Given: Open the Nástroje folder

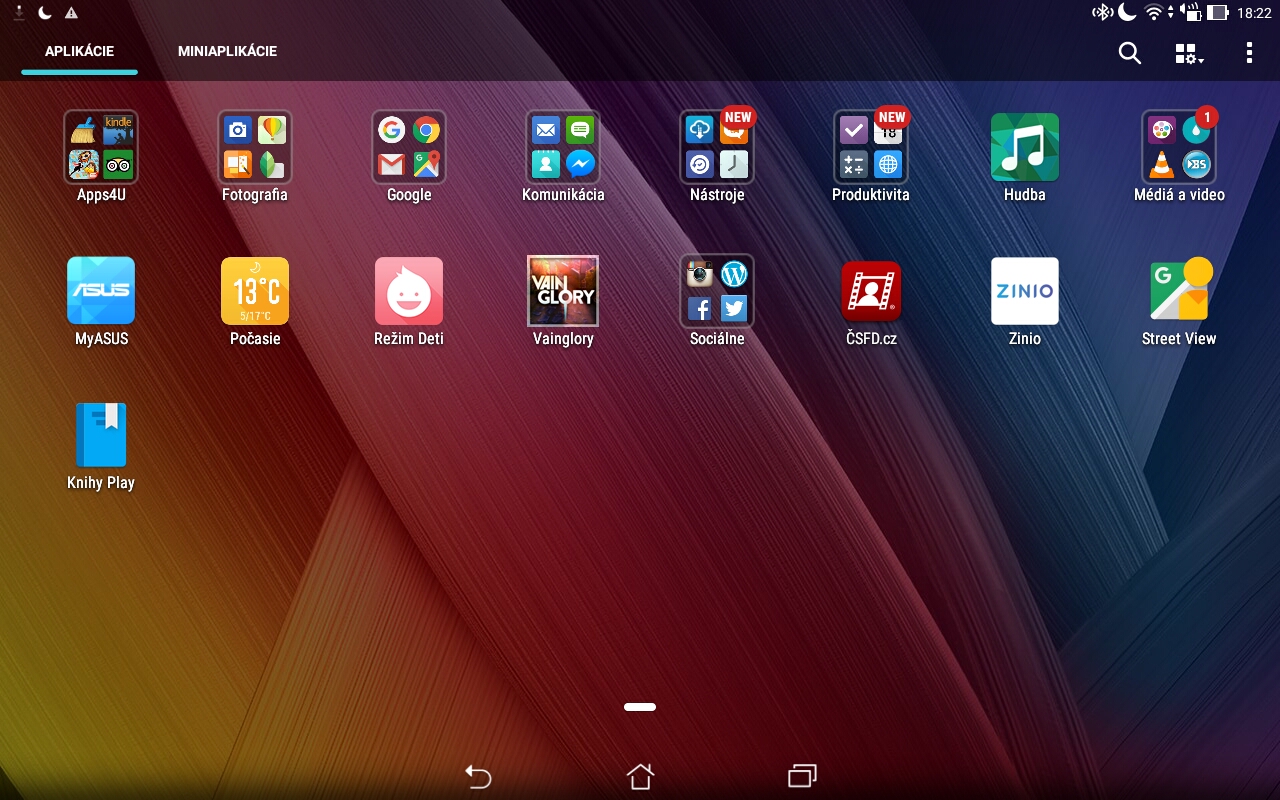Looking at the screenshot, I should tap(717, 147).
